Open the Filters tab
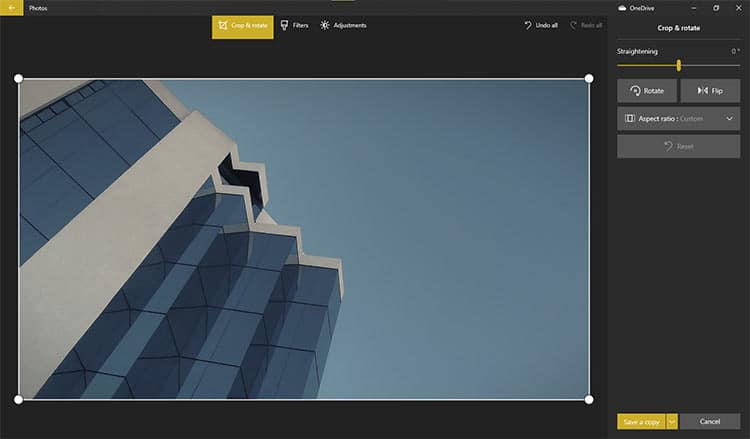The height and width of the screenshot is (439, 750). tap(294, 25)
